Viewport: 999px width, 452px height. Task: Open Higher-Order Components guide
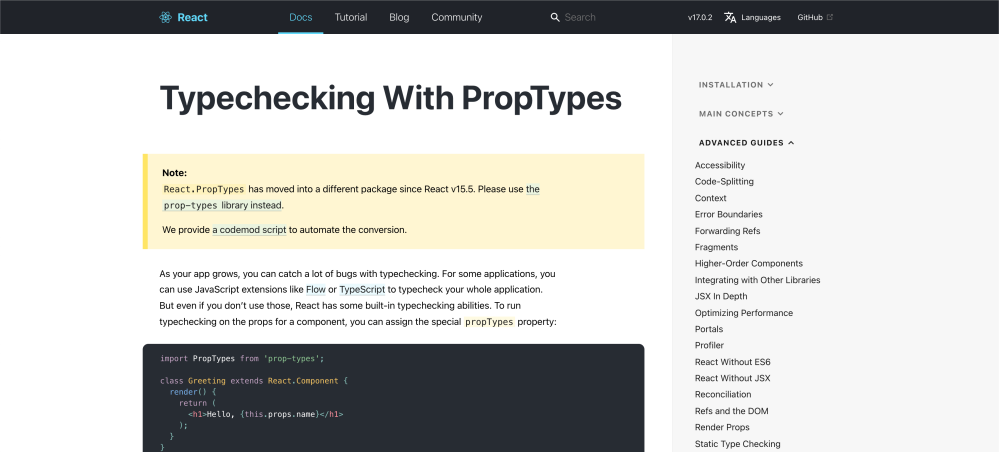click(749, 263)
